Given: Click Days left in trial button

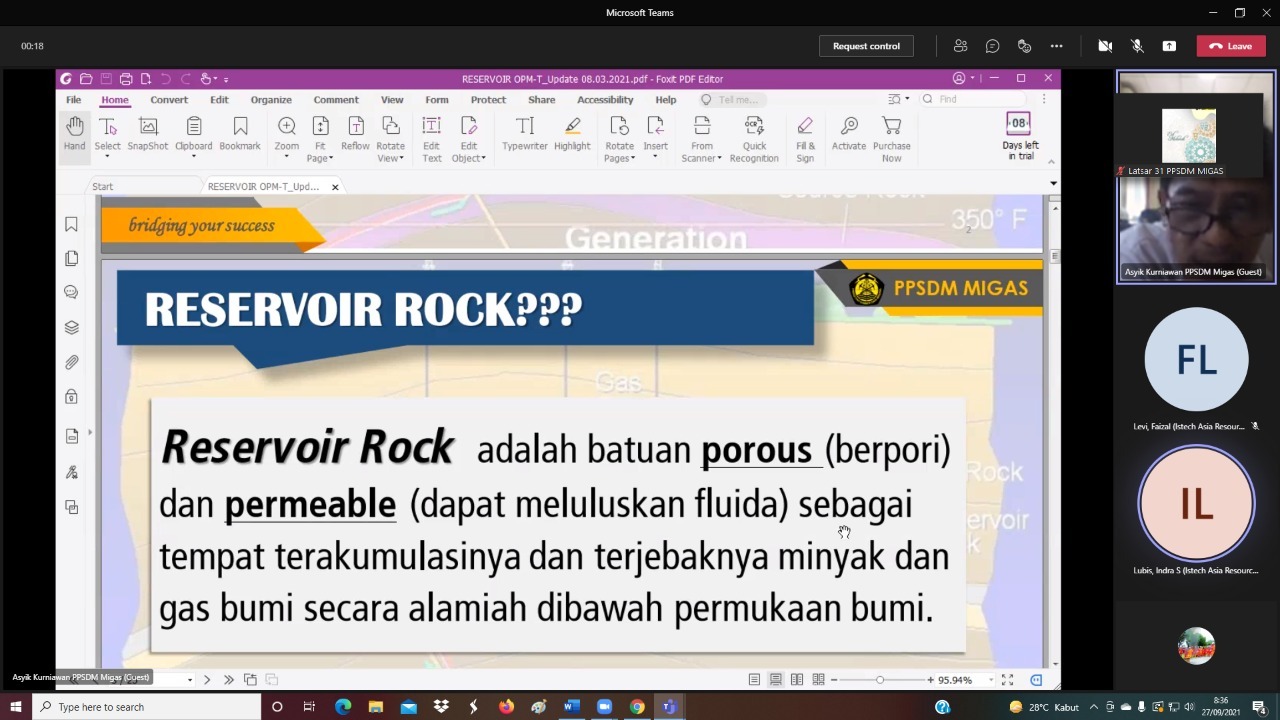Looking at the screenshot, I should (x=1019, y=137).
